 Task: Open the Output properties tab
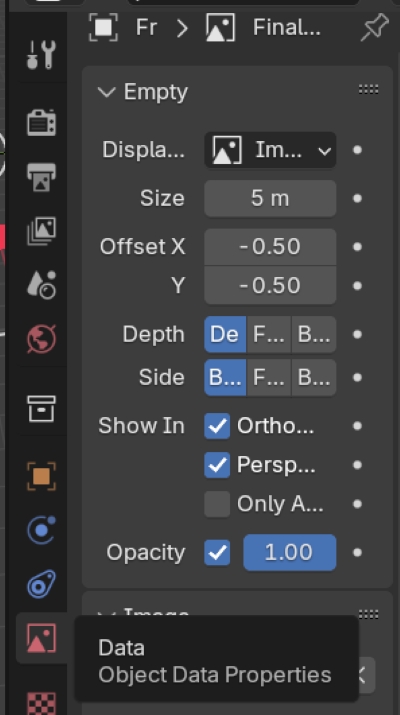[x=41, y=177]
